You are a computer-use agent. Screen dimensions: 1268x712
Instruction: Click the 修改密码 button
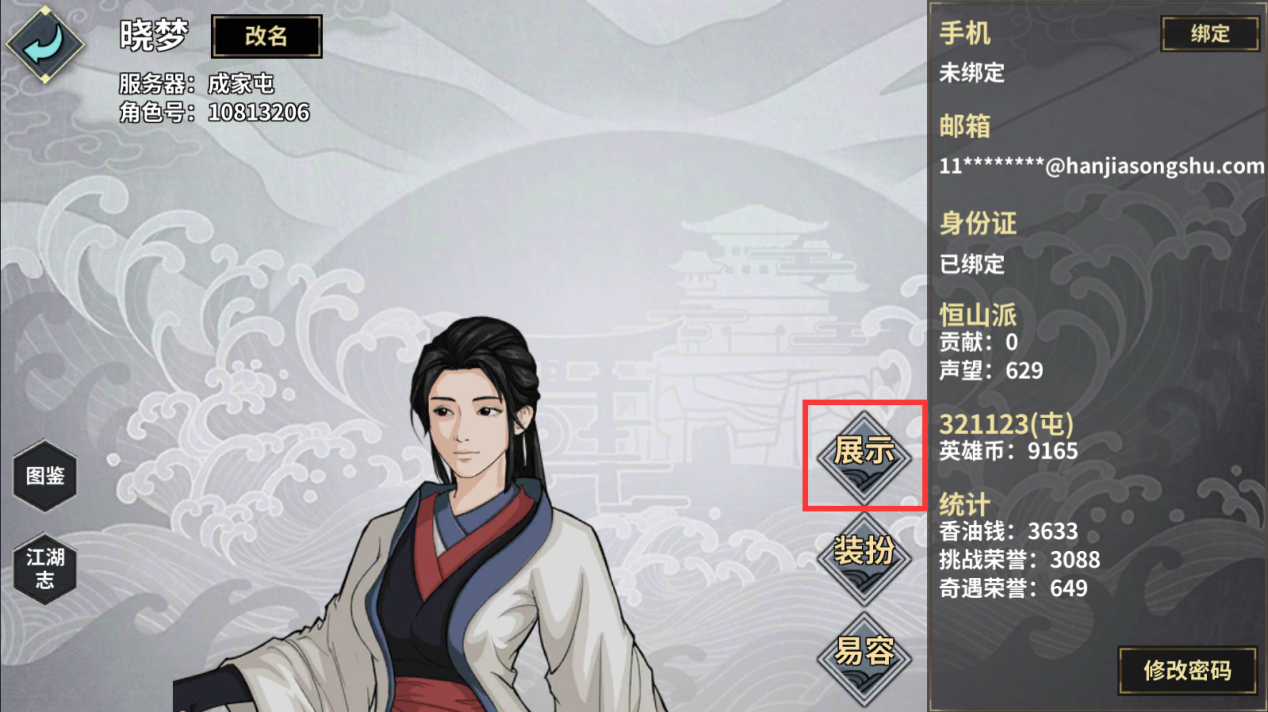(1187, 671)
